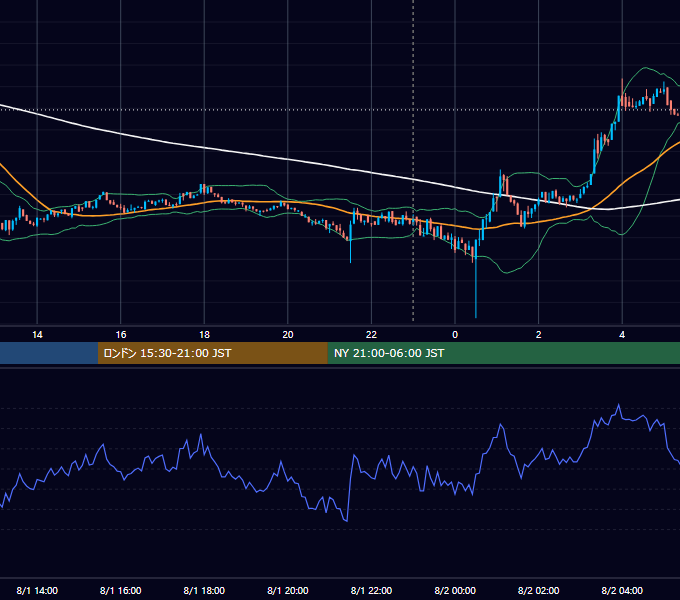Select the 16 hour axis label
This screenshot has width=680, height=600.
tap(121, 335)
